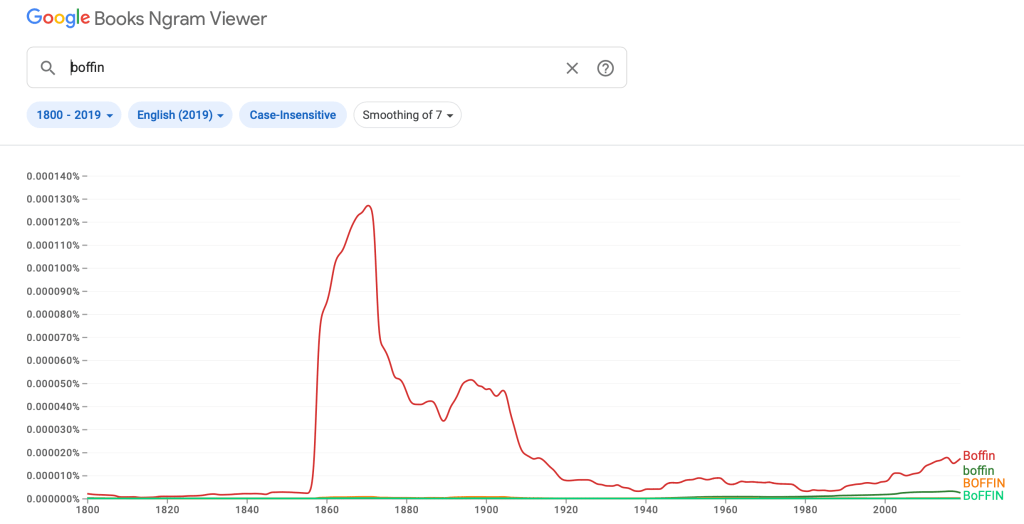
Task: Toggle the Case-Insensitive option
Action: [292, 115]
